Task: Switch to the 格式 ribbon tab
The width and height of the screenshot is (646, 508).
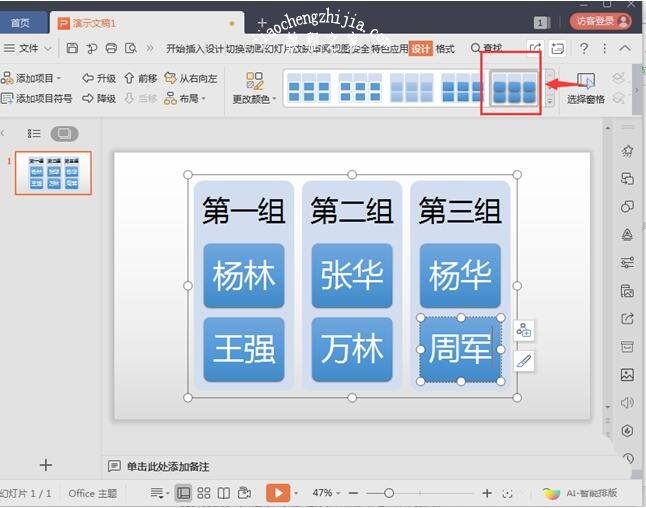Action: click(x=445, y=49)
